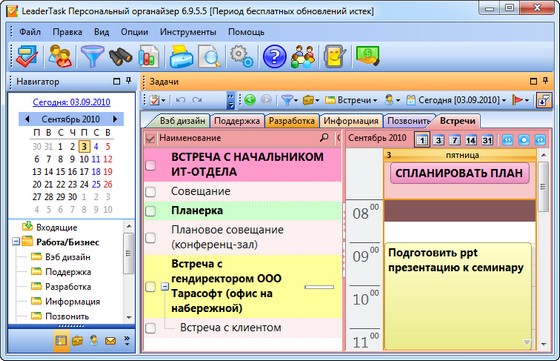Image resolution: width=560 pixels, height=361 pixels.
Task: Check the box next to Совещание
Action: tap(151, 192)
